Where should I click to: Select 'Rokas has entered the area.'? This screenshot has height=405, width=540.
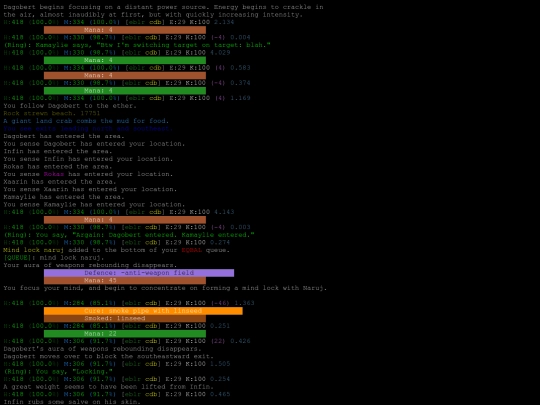pos(58,166)
